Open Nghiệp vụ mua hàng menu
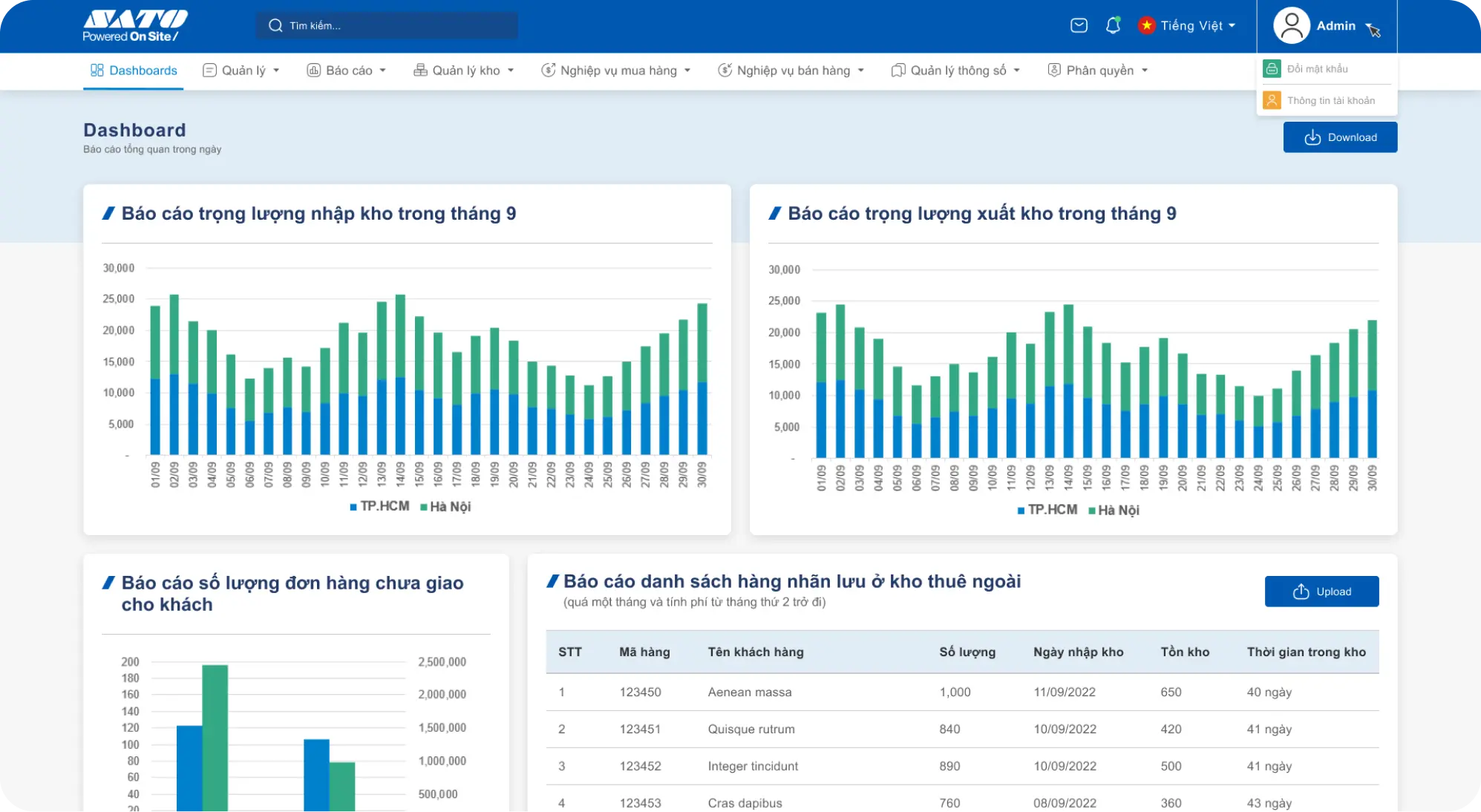The width and height of the screenshot is (1481, 812). coord(616,71)
